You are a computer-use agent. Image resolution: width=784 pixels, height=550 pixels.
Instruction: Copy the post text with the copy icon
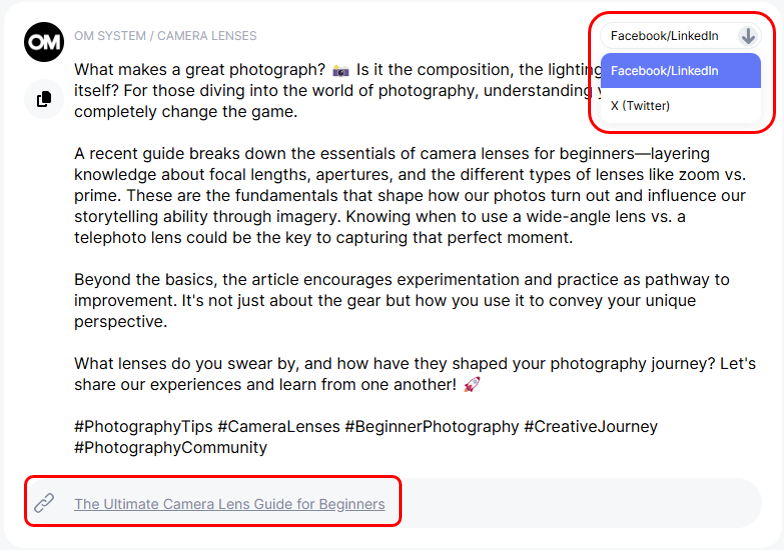pyautogui.click(x=44, y=99)
